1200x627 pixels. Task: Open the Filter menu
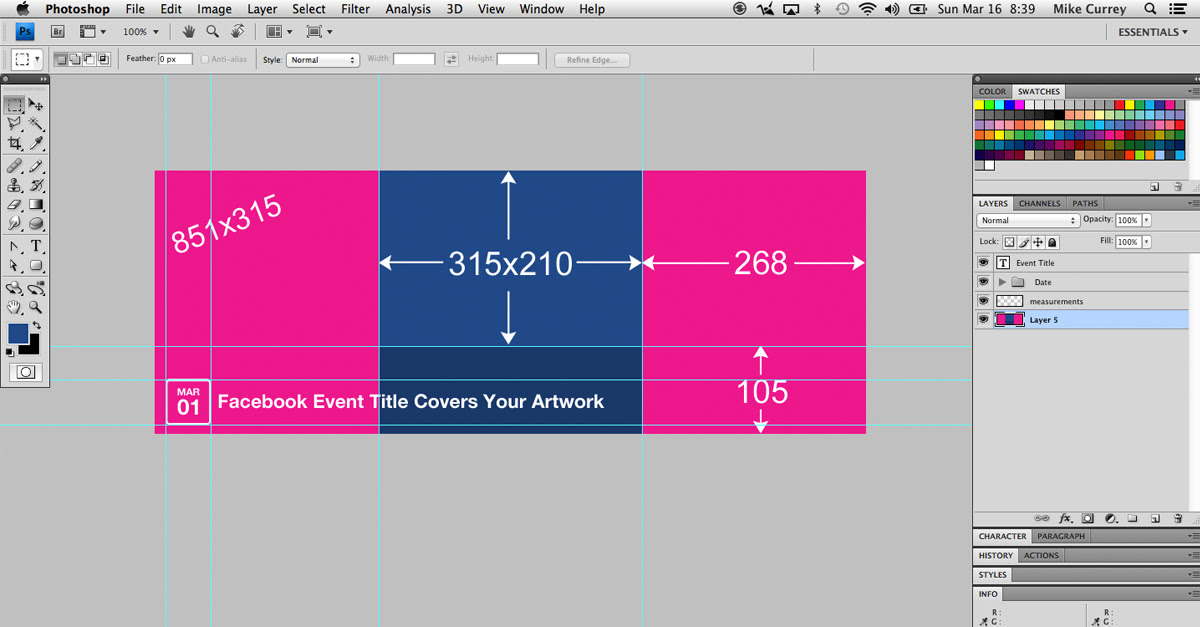pyautogui.click(x=355, y=9)
